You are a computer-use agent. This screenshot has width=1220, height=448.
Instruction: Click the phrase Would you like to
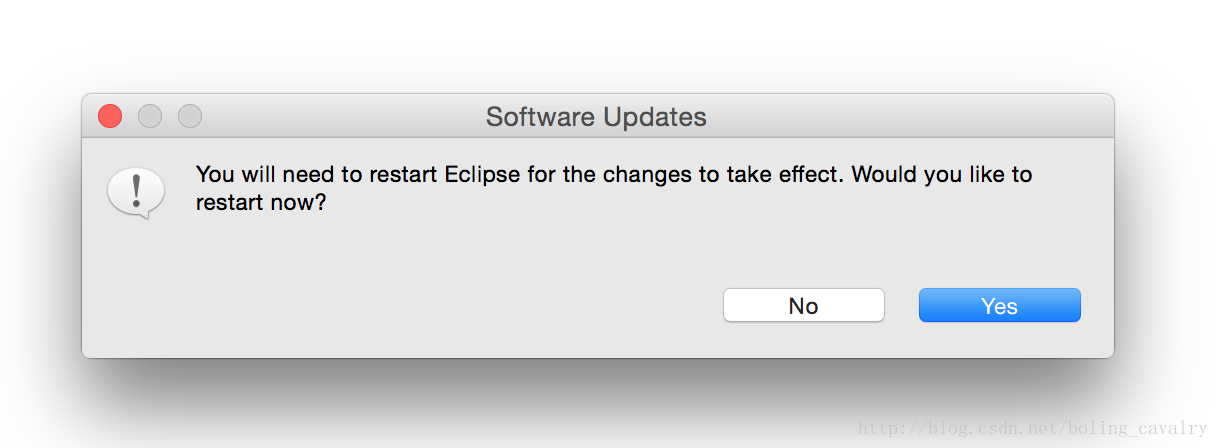[x=942, y=174]
